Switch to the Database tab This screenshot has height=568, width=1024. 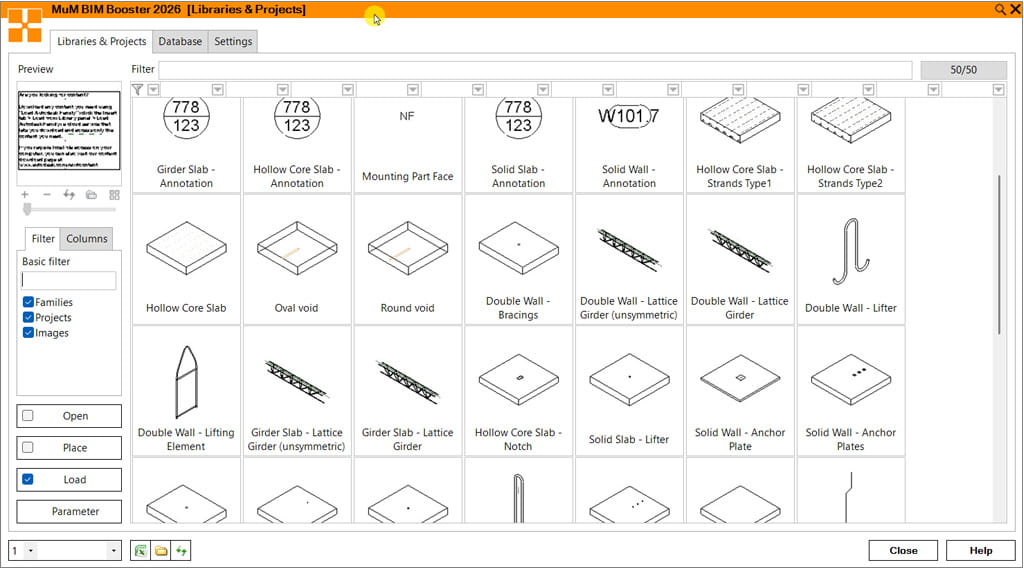click(x=180, y=41)
